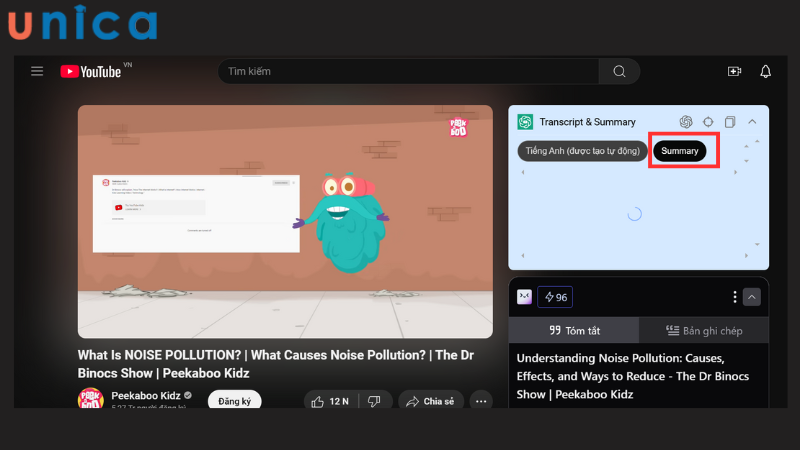The image size is (800, 450).
Task: Click the crosshair jump-to-current-time icon
Action: click(x=708, y=122)
